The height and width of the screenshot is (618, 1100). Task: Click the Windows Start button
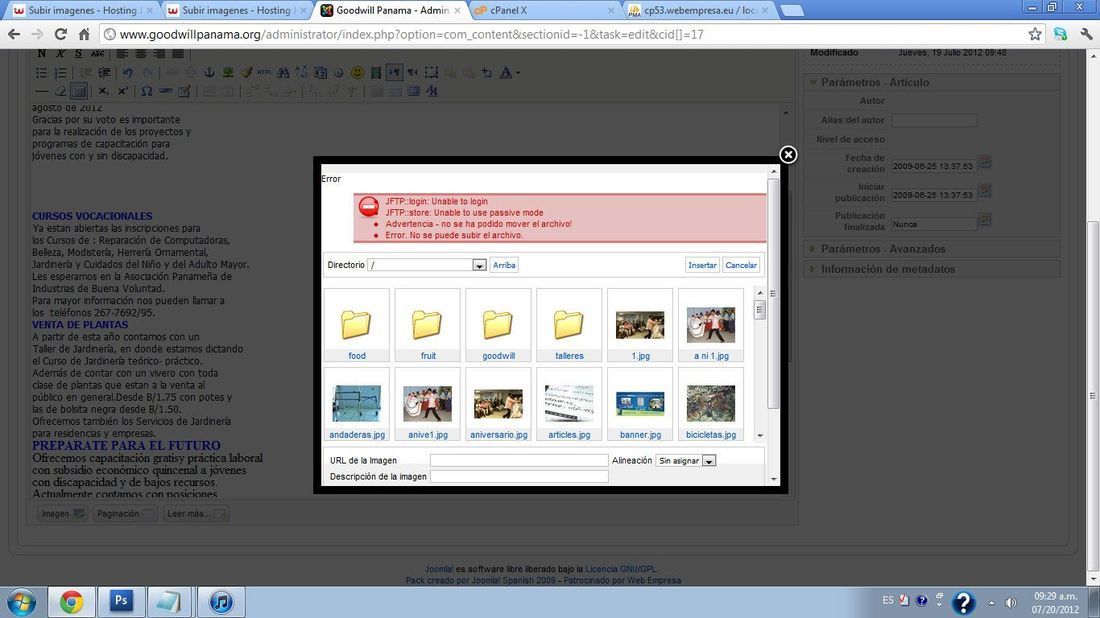[x=21, y=602]
